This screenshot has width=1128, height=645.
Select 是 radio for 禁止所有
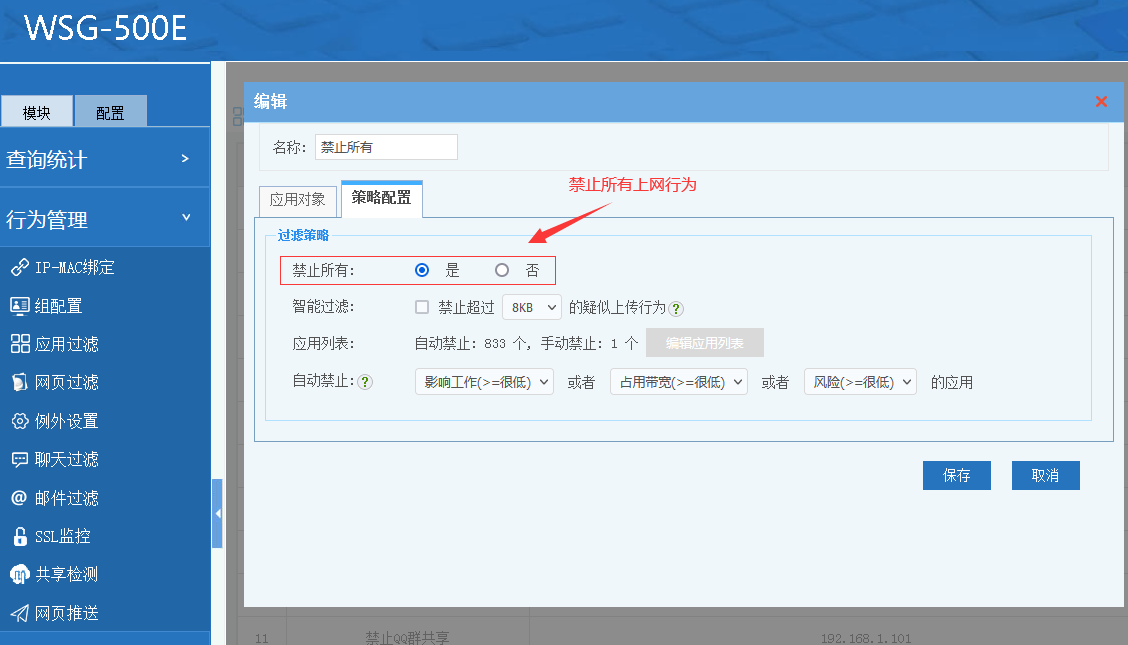[x=422, y=270]
